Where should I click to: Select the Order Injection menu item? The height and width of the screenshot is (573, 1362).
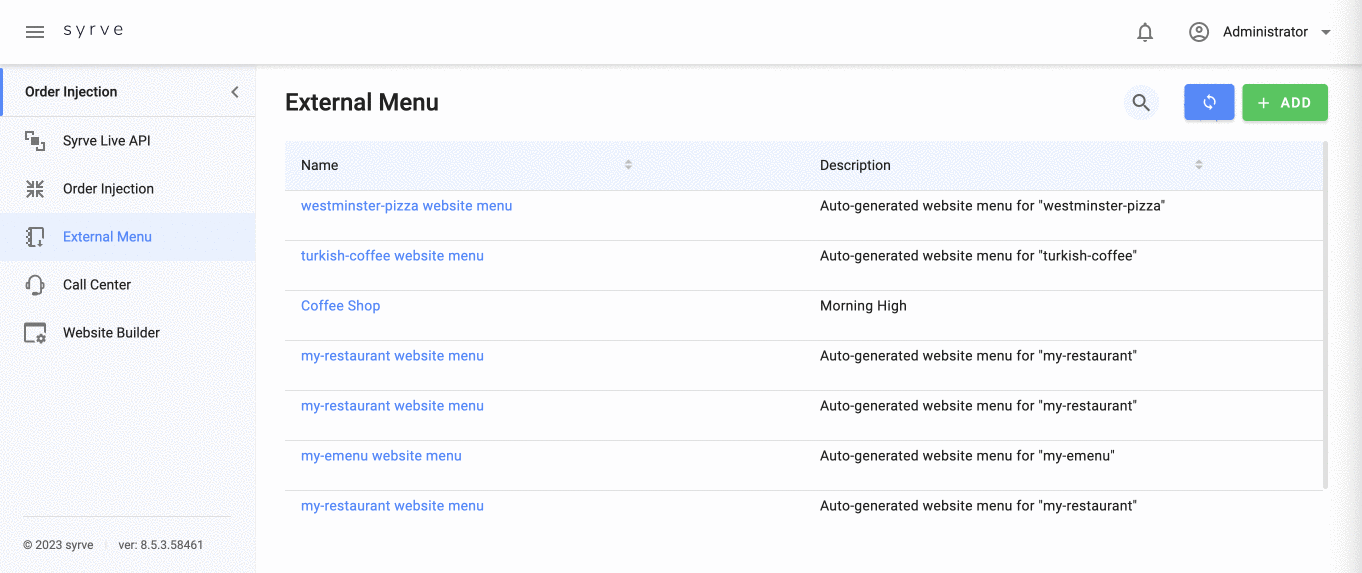pyautogui.click(x=108, y=189)
